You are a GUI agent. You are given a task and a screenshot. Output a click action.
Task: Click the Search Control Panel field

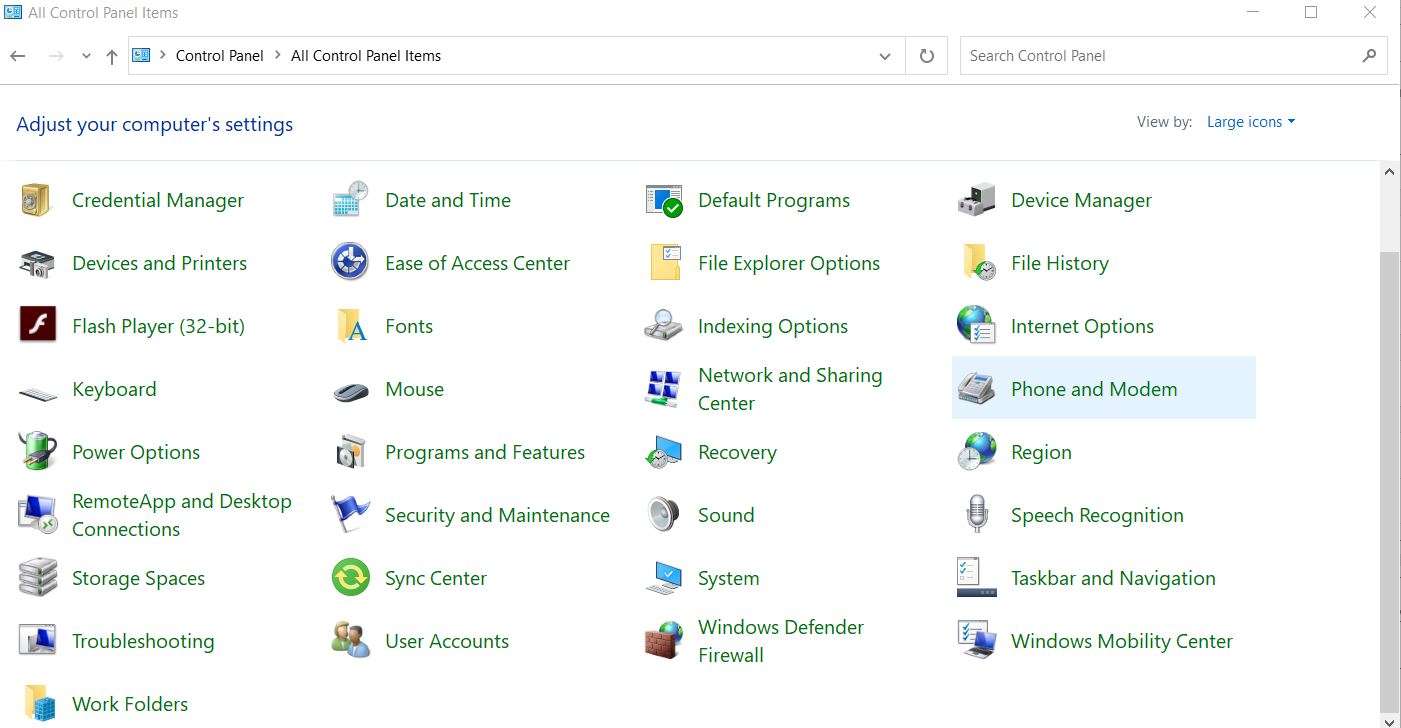click(x=1173, y=56)
